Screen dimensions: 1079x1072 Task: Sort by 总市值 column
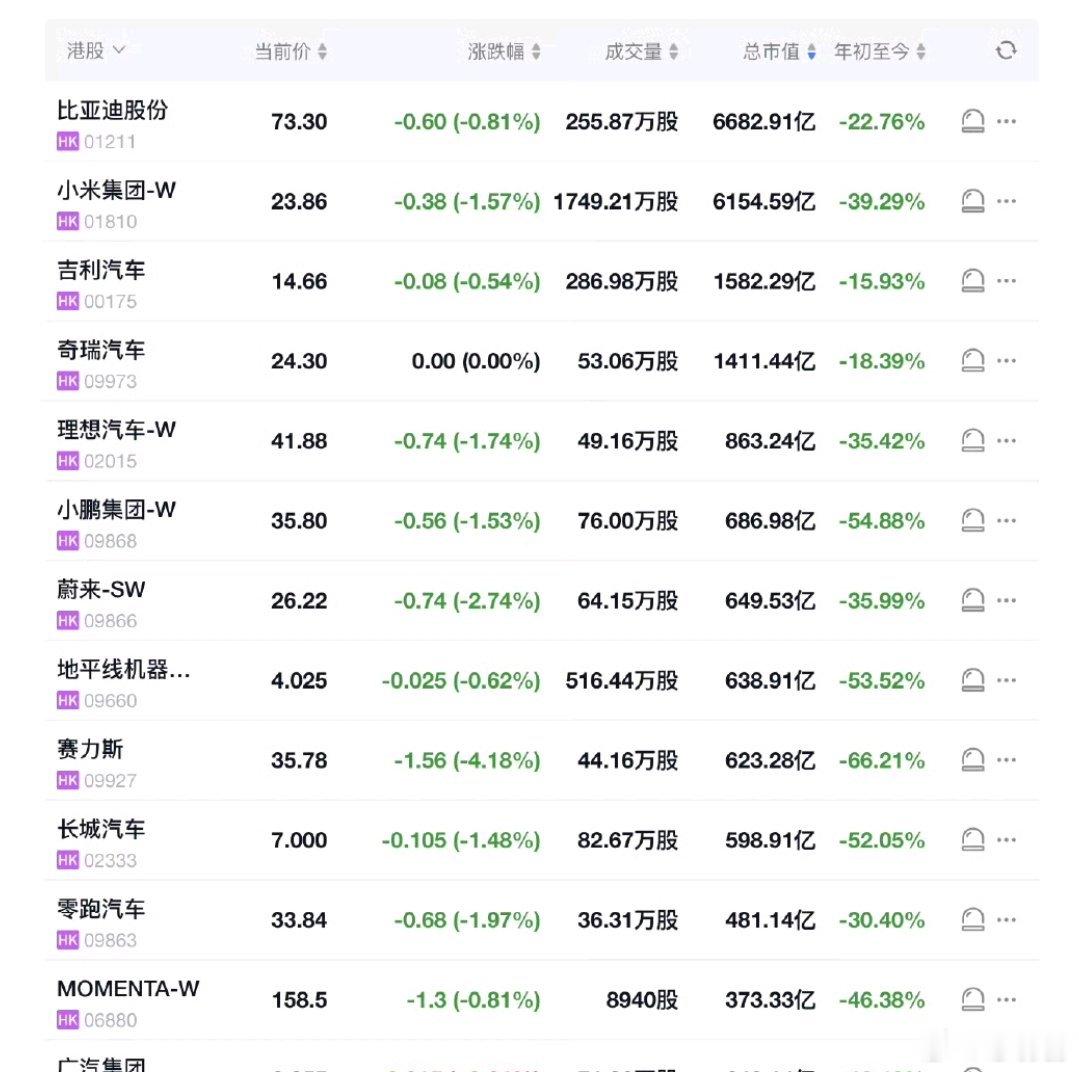coord(779,52)
